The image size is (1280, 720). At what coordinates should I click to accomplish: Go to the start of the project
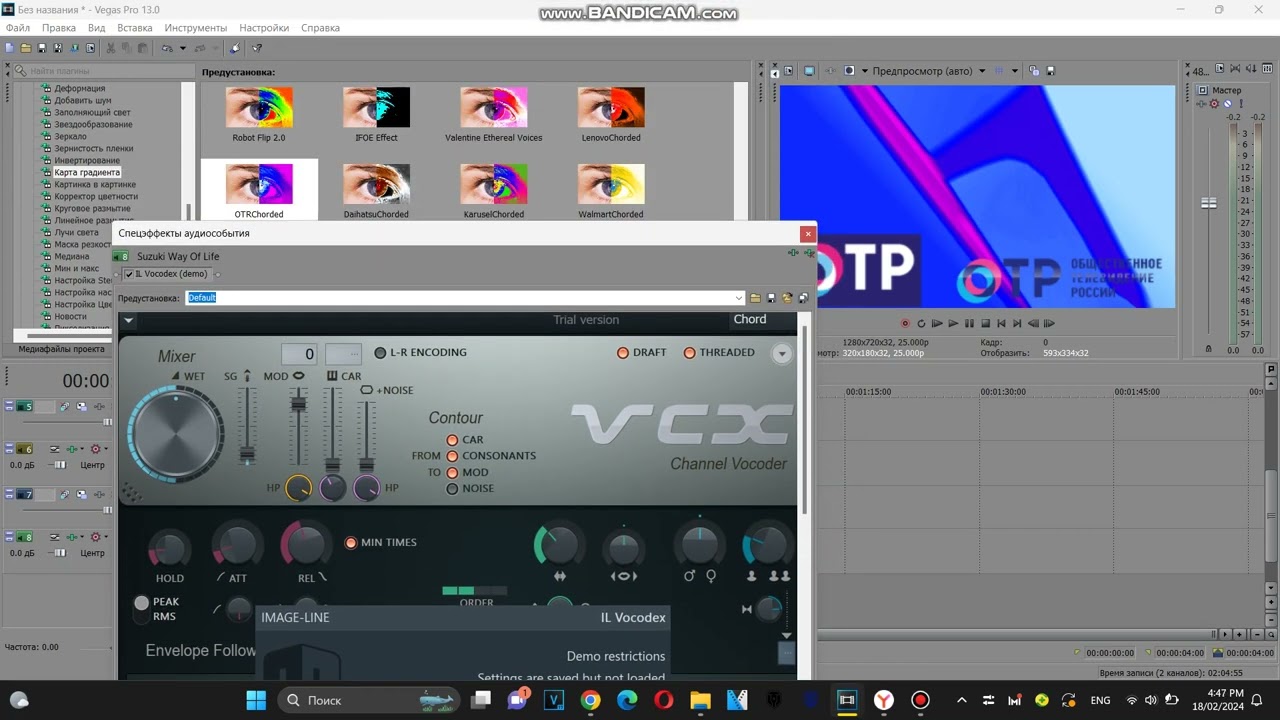[x=1001, y=323]
